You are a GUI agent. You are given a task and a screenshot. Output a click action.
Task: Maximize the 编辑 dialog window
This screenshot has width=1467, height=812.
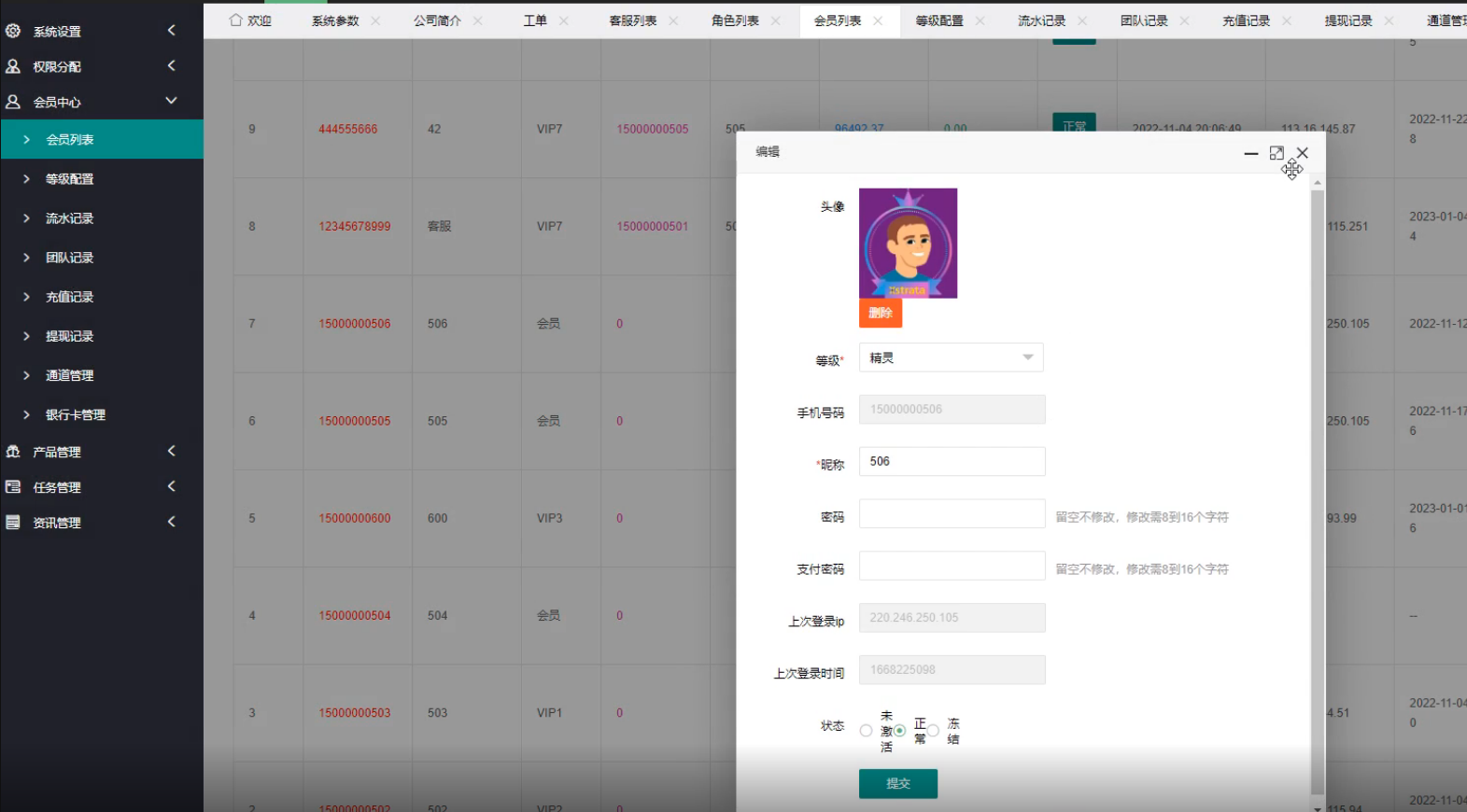click(1277, 153)
